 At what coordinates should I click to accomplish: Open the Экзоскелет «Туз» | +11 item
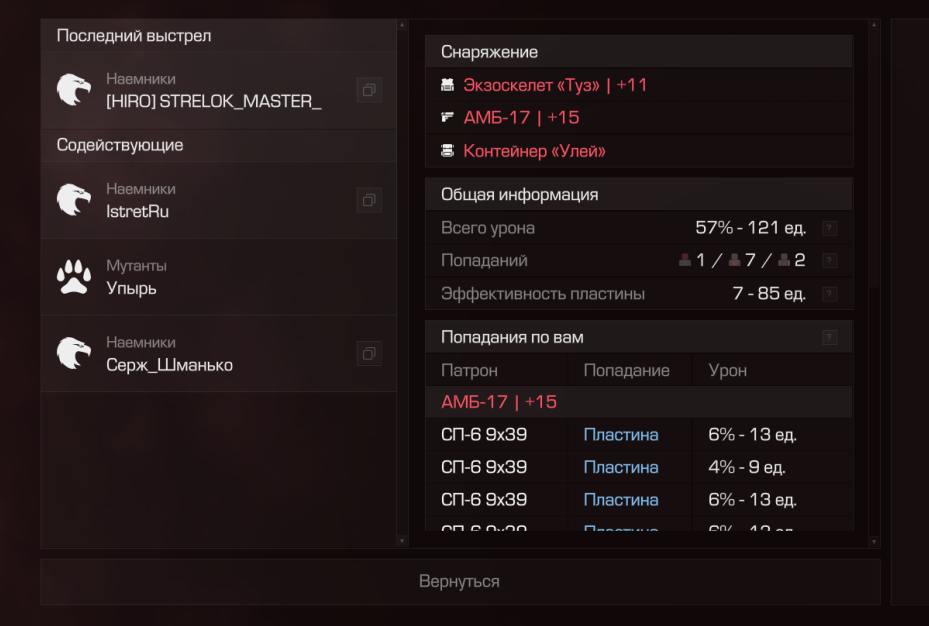click(x=555, y=85)
